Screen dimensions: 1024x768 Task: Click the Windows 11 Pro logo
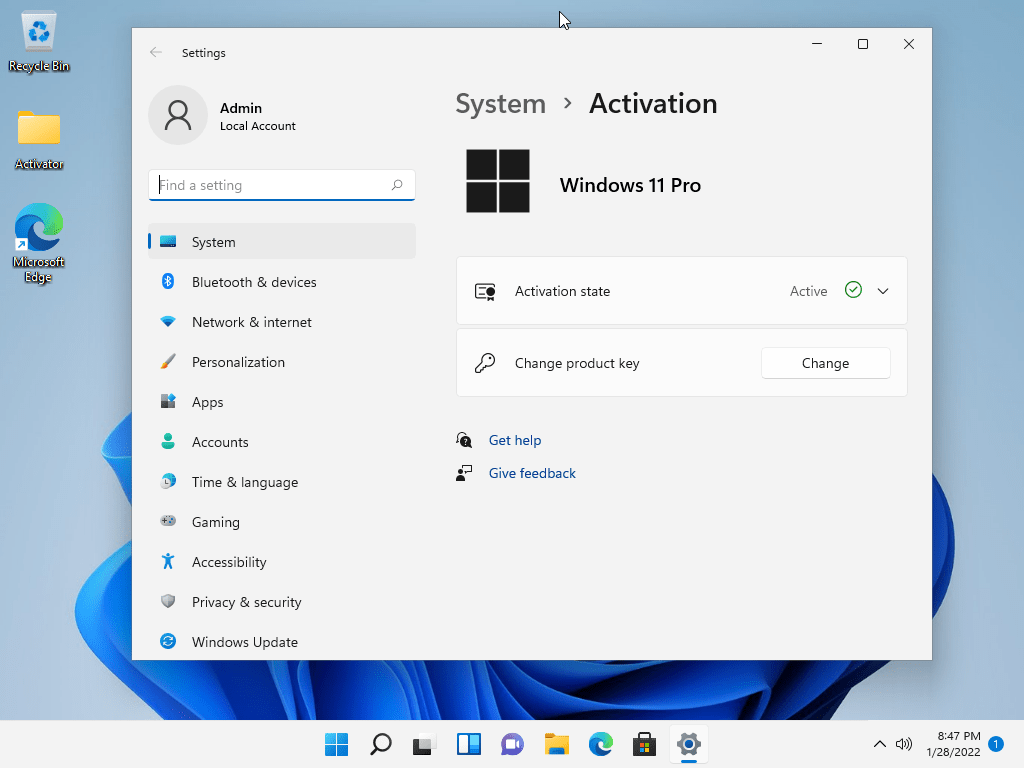point(498,181)
